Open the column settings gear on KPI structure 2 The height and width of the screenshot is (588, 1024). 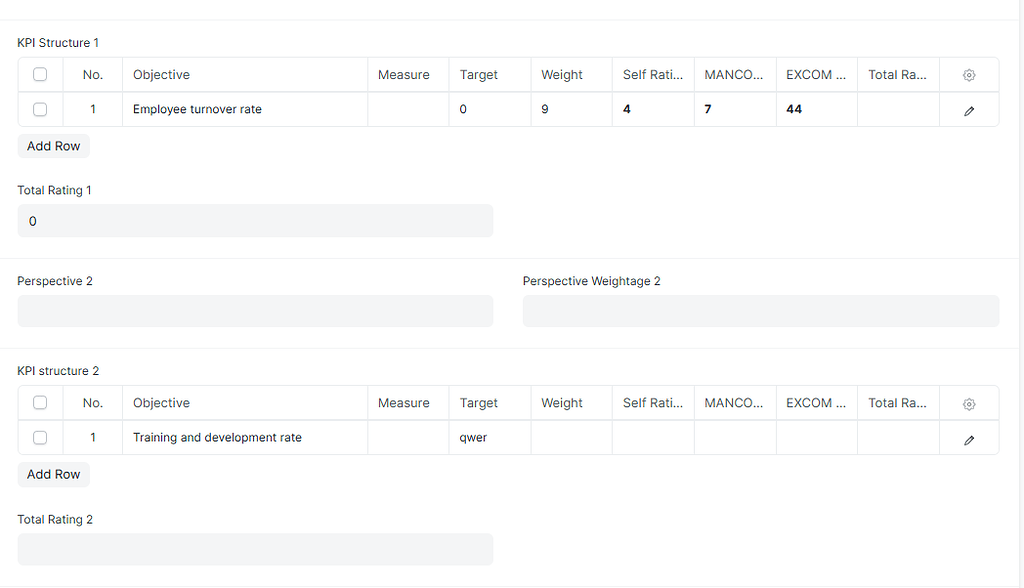tap(968, 403)
